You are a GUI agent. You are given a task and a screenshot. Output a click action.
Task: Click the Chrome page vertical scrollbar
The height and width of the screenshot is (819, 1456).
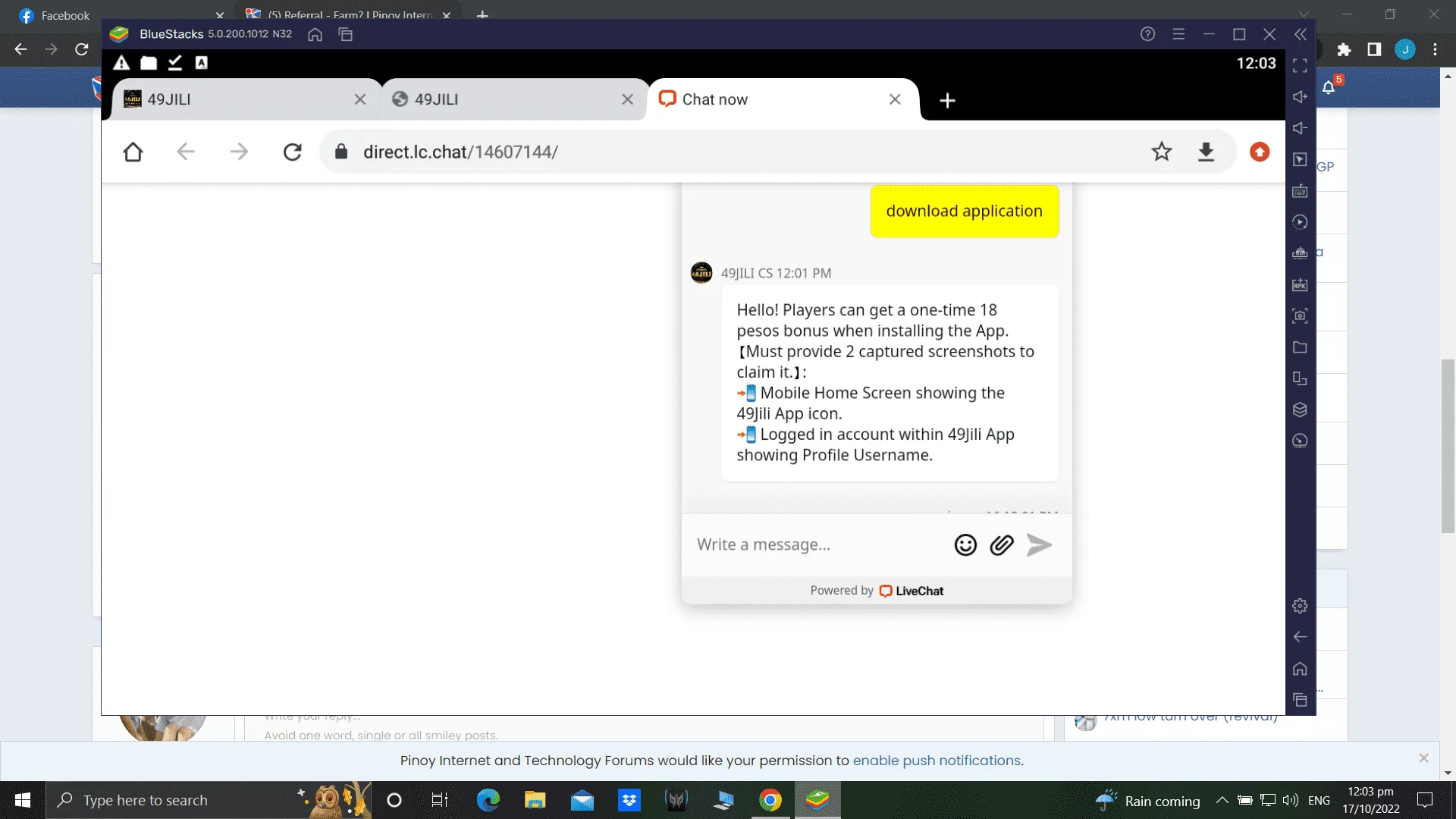click(1448, 446)
